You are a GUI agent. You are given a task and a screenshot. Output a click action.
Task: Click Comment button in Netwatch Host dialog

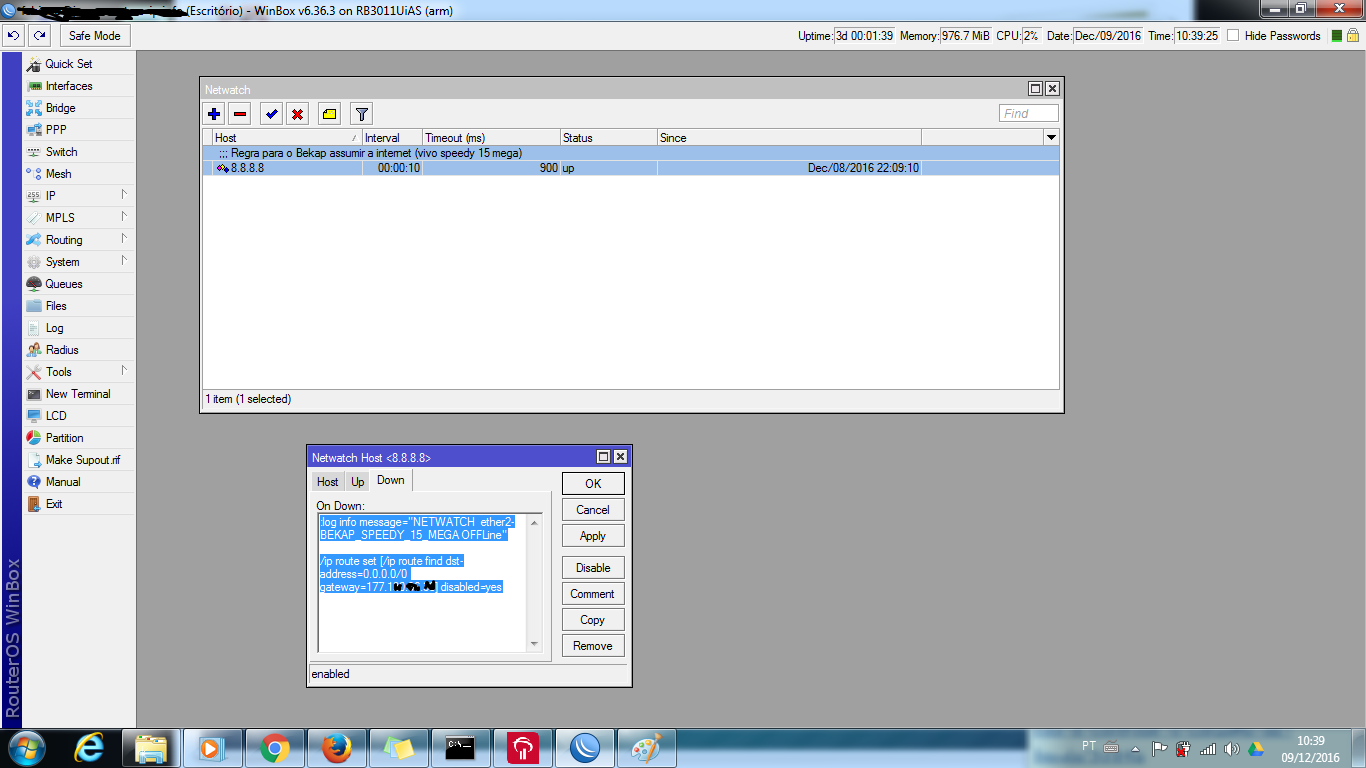pos(593,593)
